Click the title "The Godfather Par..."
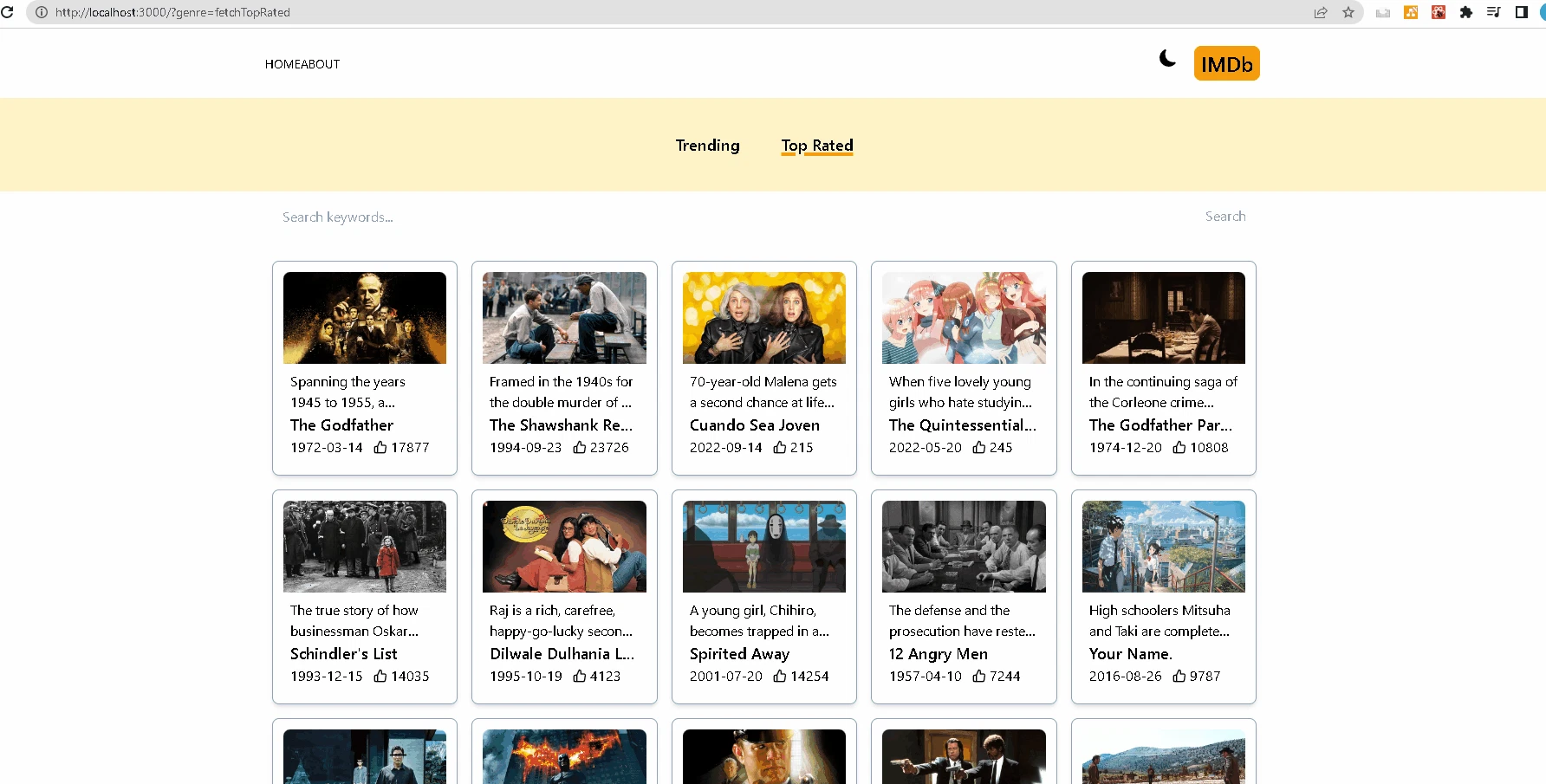 coord(1160,425)
